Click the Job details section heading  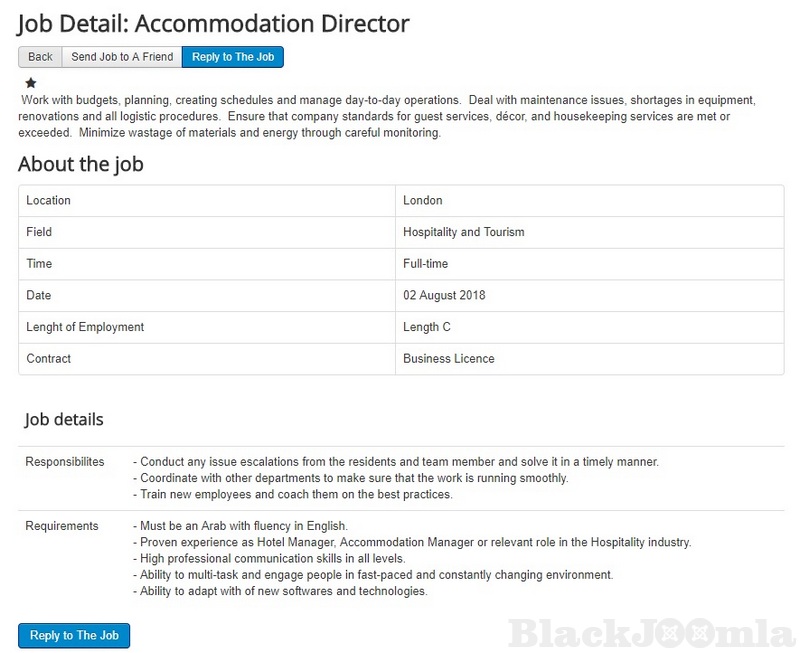(x=64, y=420)
